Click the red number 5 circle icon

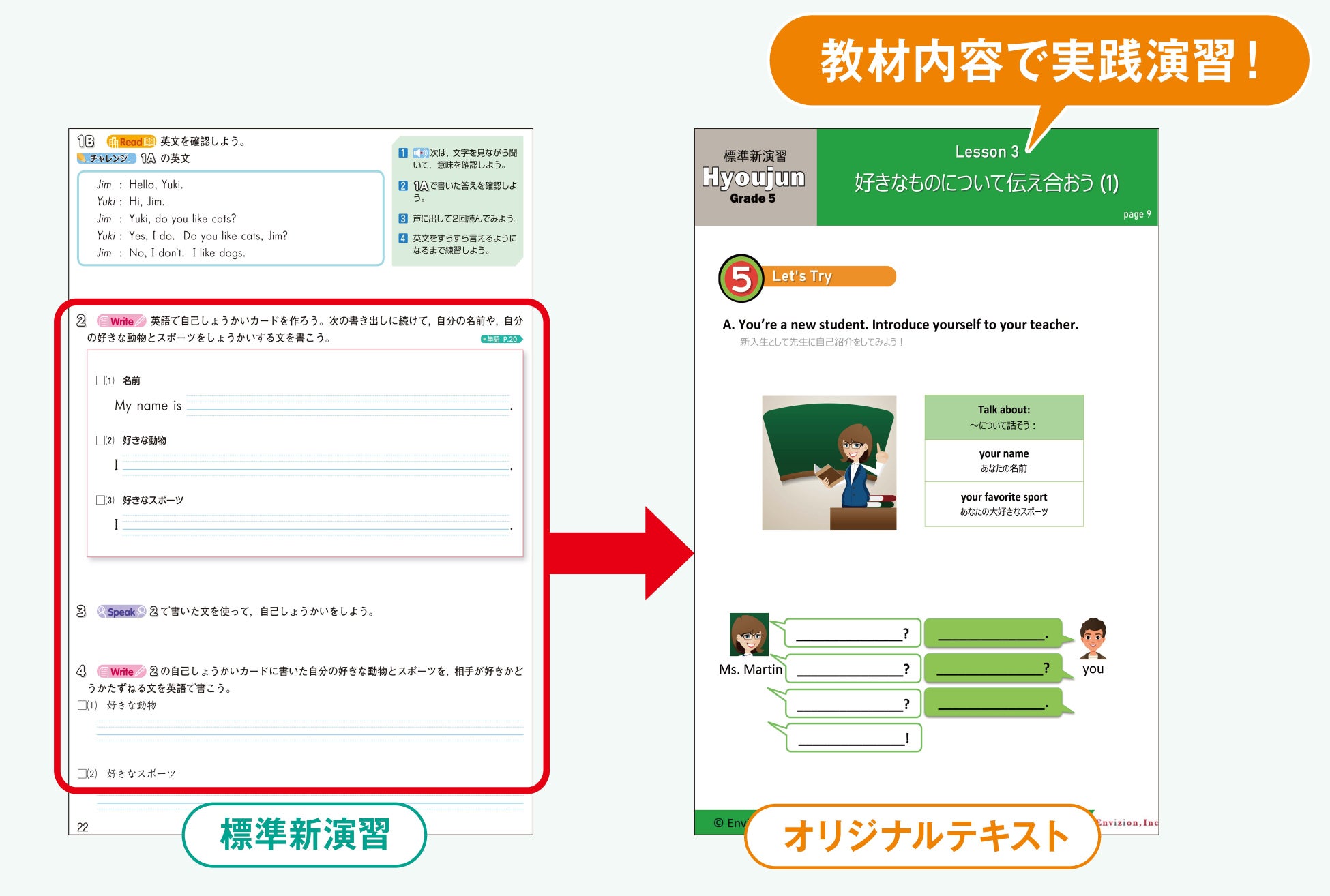tap(741, 278)
